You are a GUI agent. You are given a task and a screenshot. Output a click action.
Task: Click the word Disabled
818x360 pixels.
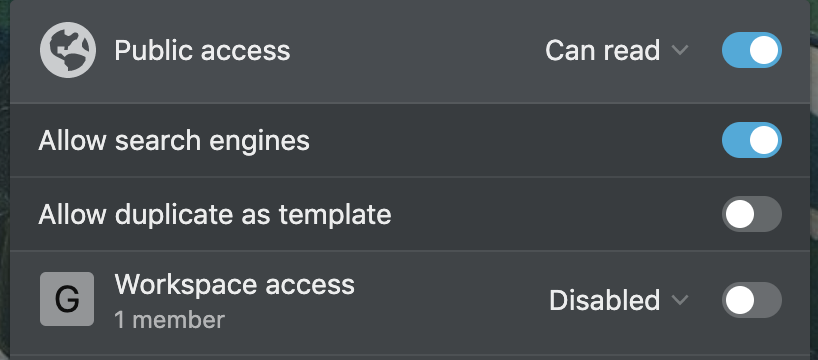[x=605, y=301]
